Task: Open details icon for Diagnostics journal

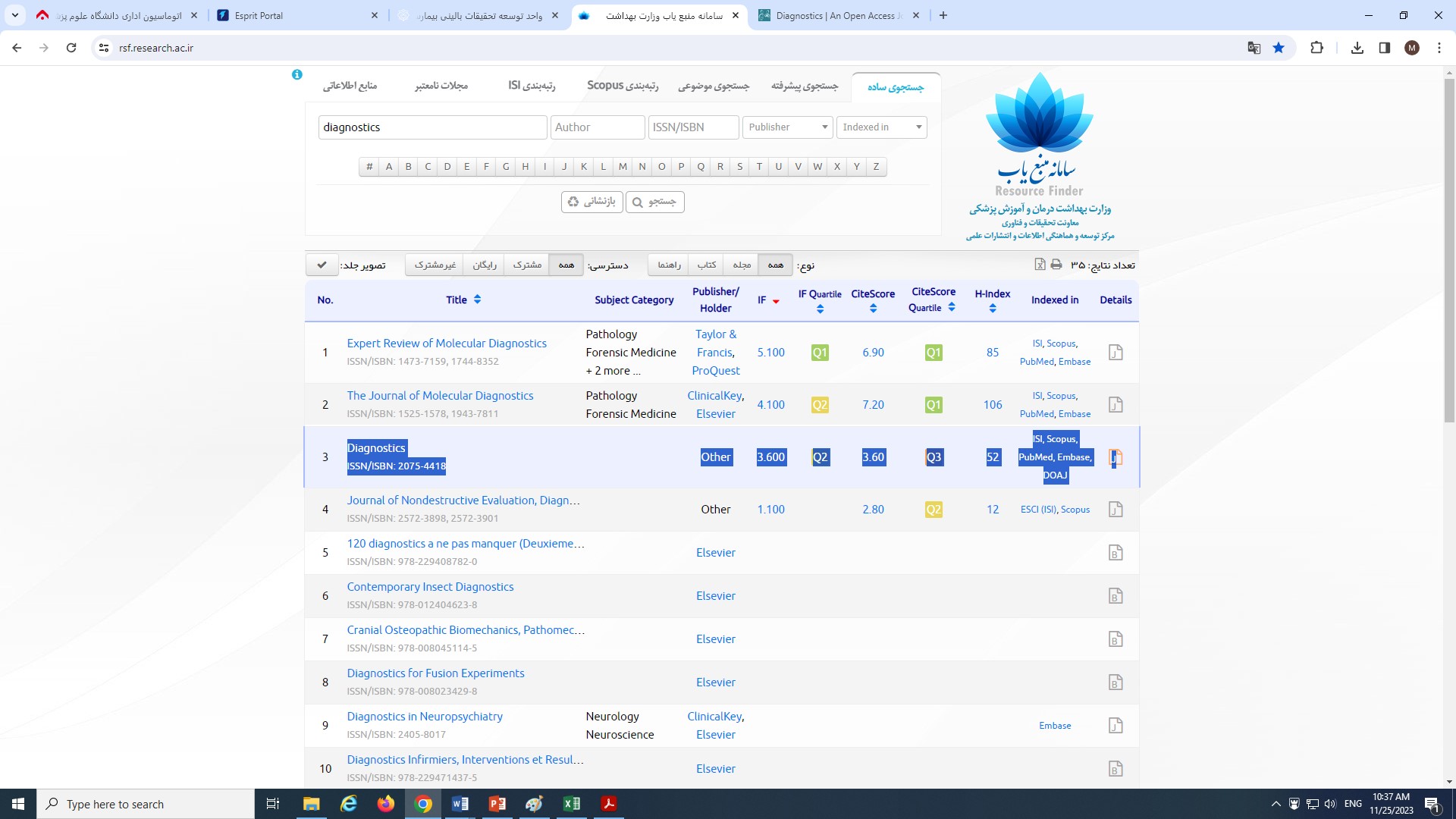Action: [1116, 457]
